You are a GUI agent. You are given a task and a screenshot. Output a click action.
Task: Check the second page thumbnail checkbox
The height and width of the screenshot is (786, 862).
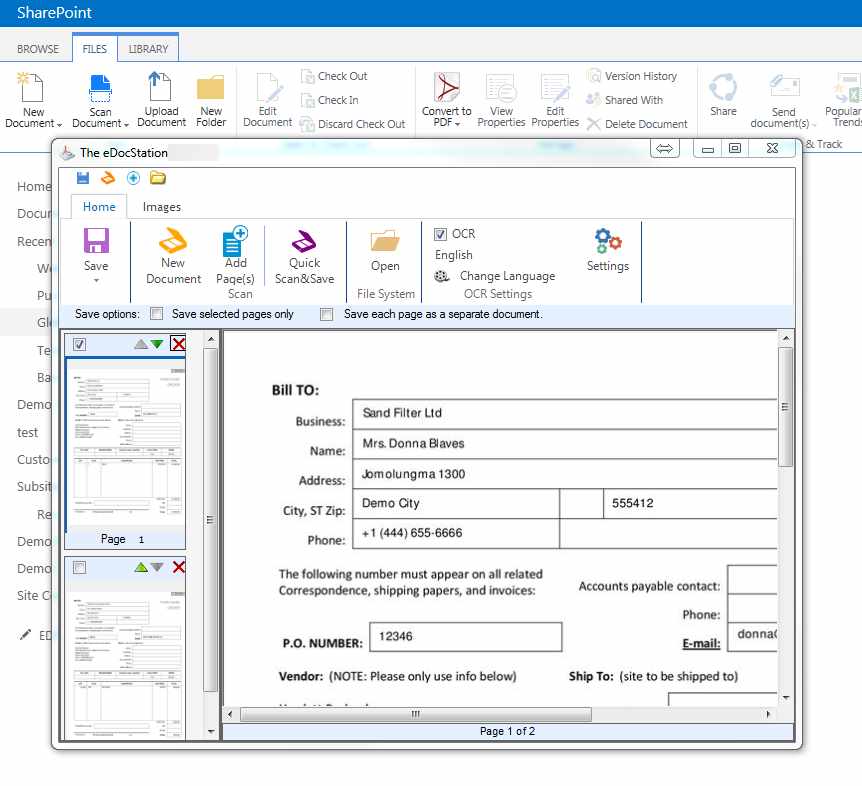pos(80,567)
